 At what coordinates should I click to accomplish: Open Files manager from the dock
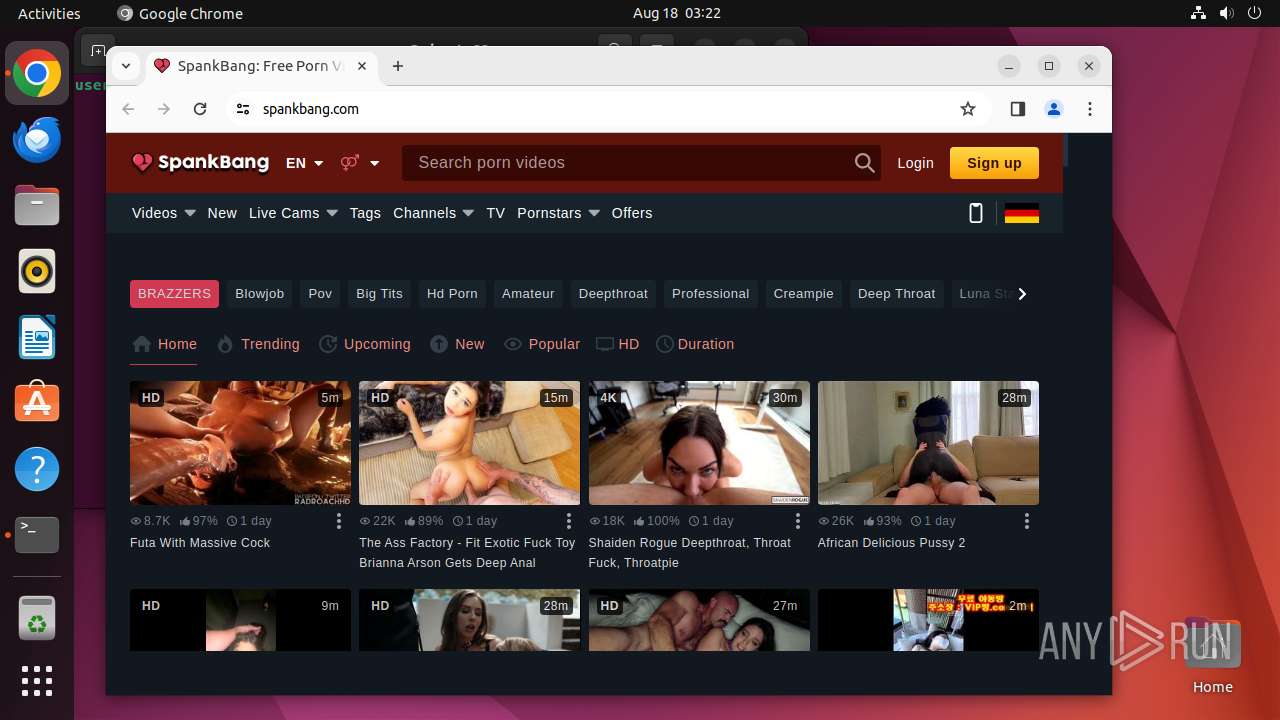(x=37, y=206)
